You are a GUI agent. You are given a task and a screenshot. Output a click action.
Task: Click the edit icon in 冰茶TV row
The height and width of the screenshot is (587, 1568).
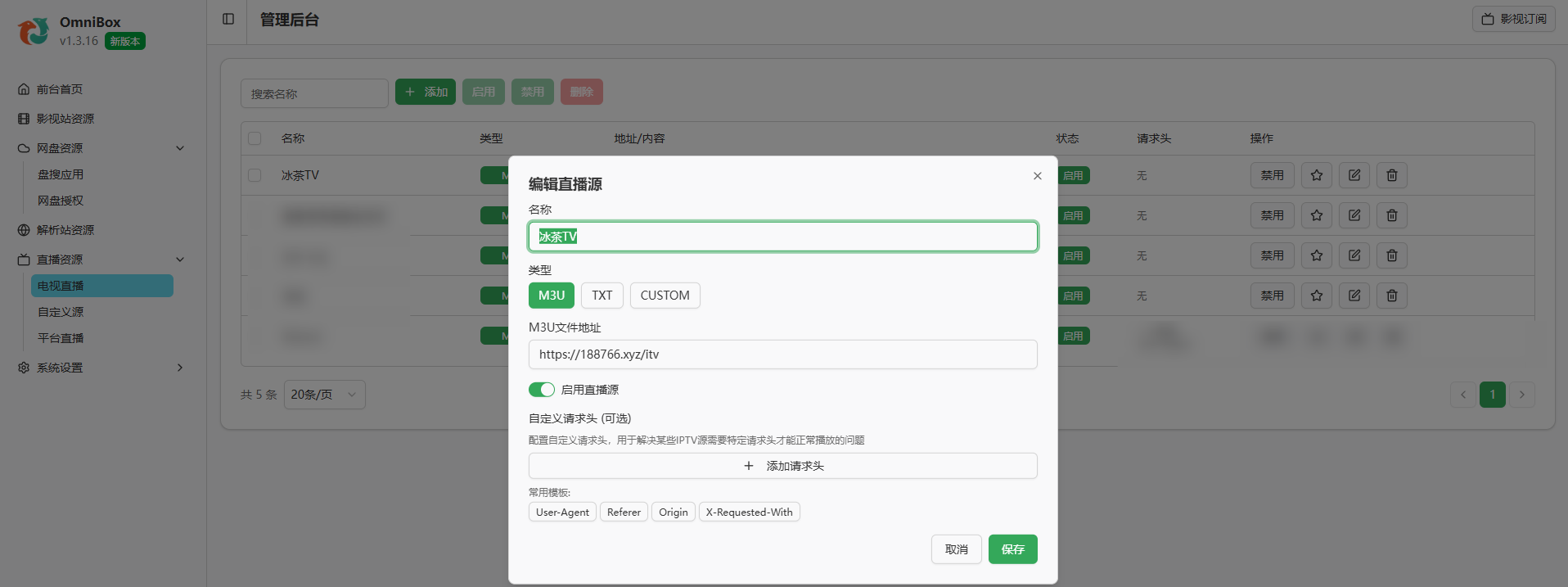1354,175
